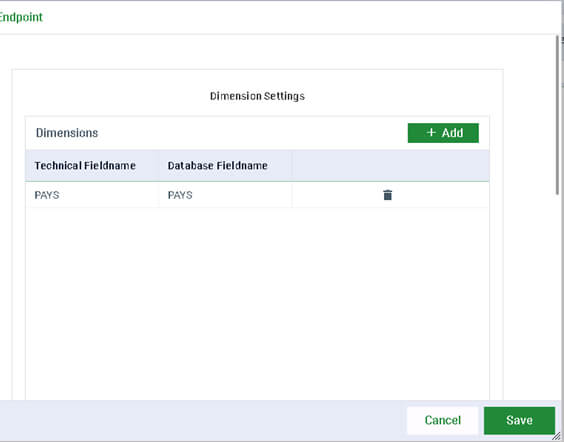The width and height of the screenshot is (564, 442).
Task: Click the Endpoint dialog title
Action: [21, 17]
